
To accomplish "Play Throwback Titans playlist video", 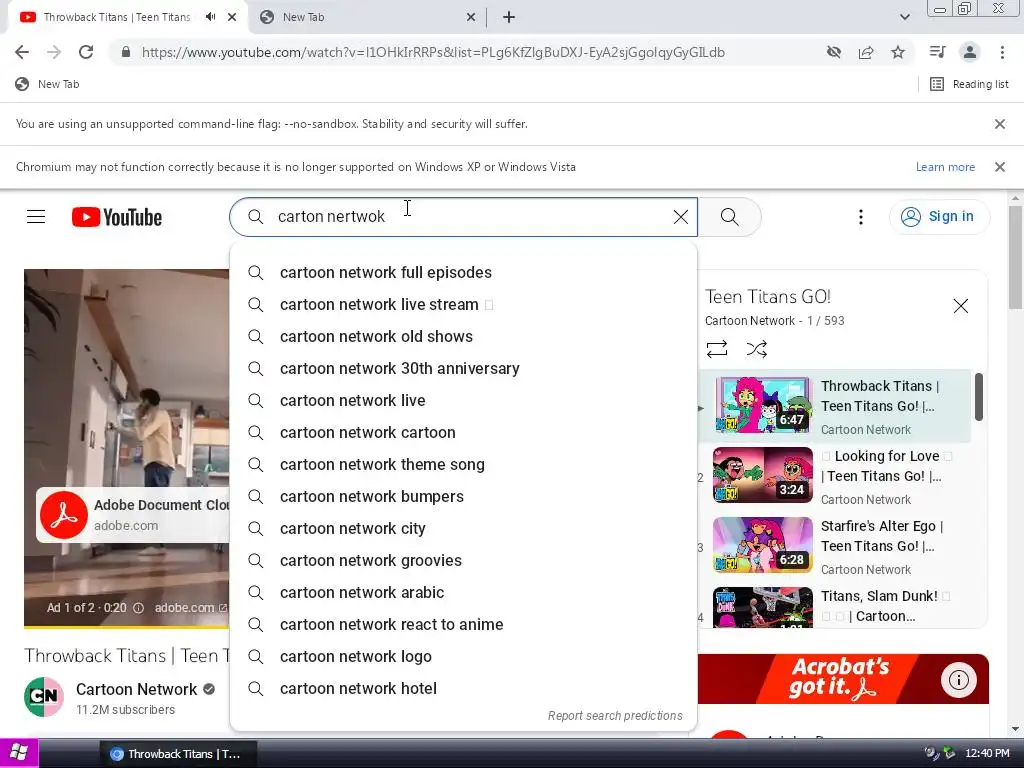I will tap(835, 406).
